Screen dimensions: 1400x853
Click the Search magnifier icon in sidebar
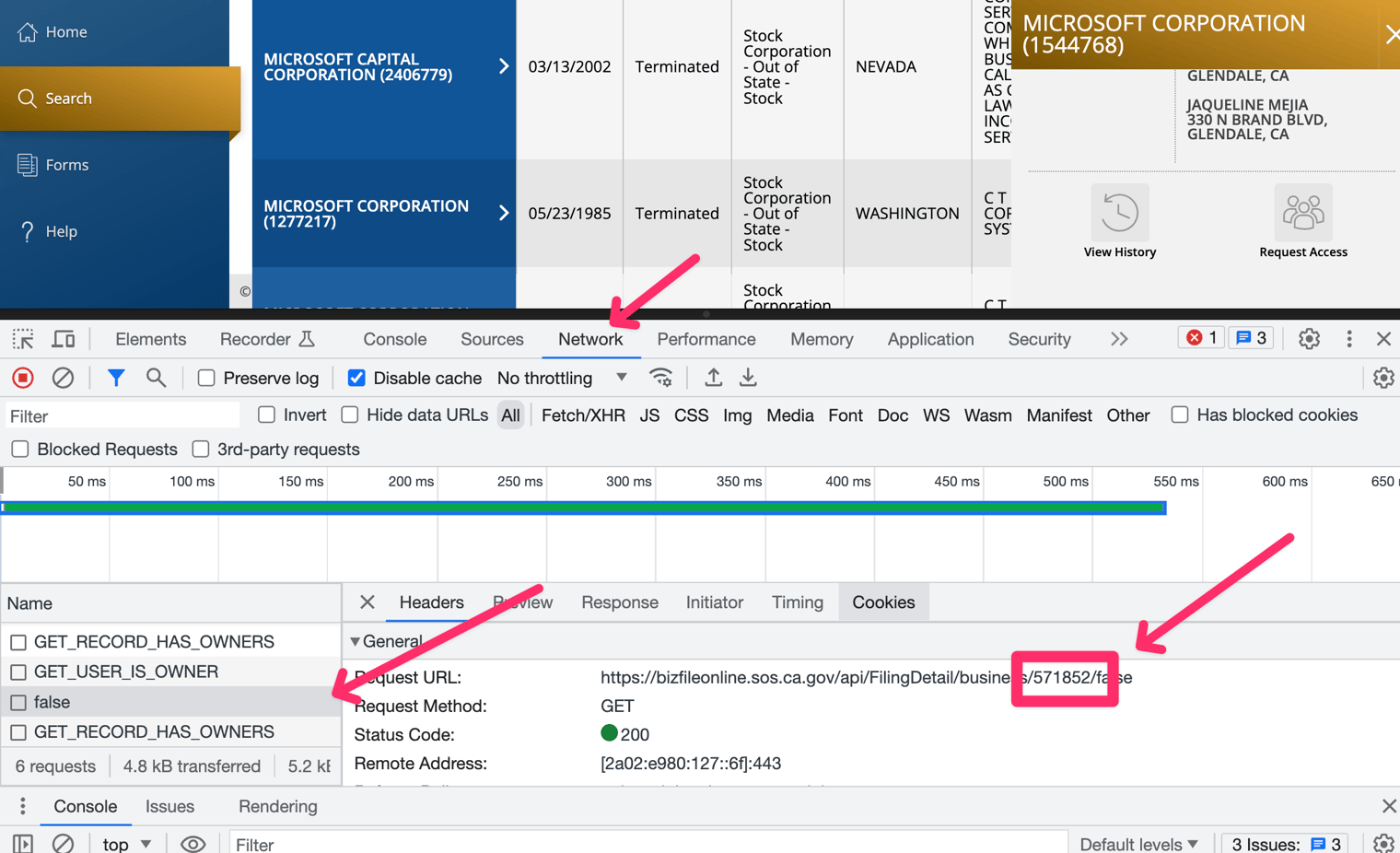(x=28, y=99)
